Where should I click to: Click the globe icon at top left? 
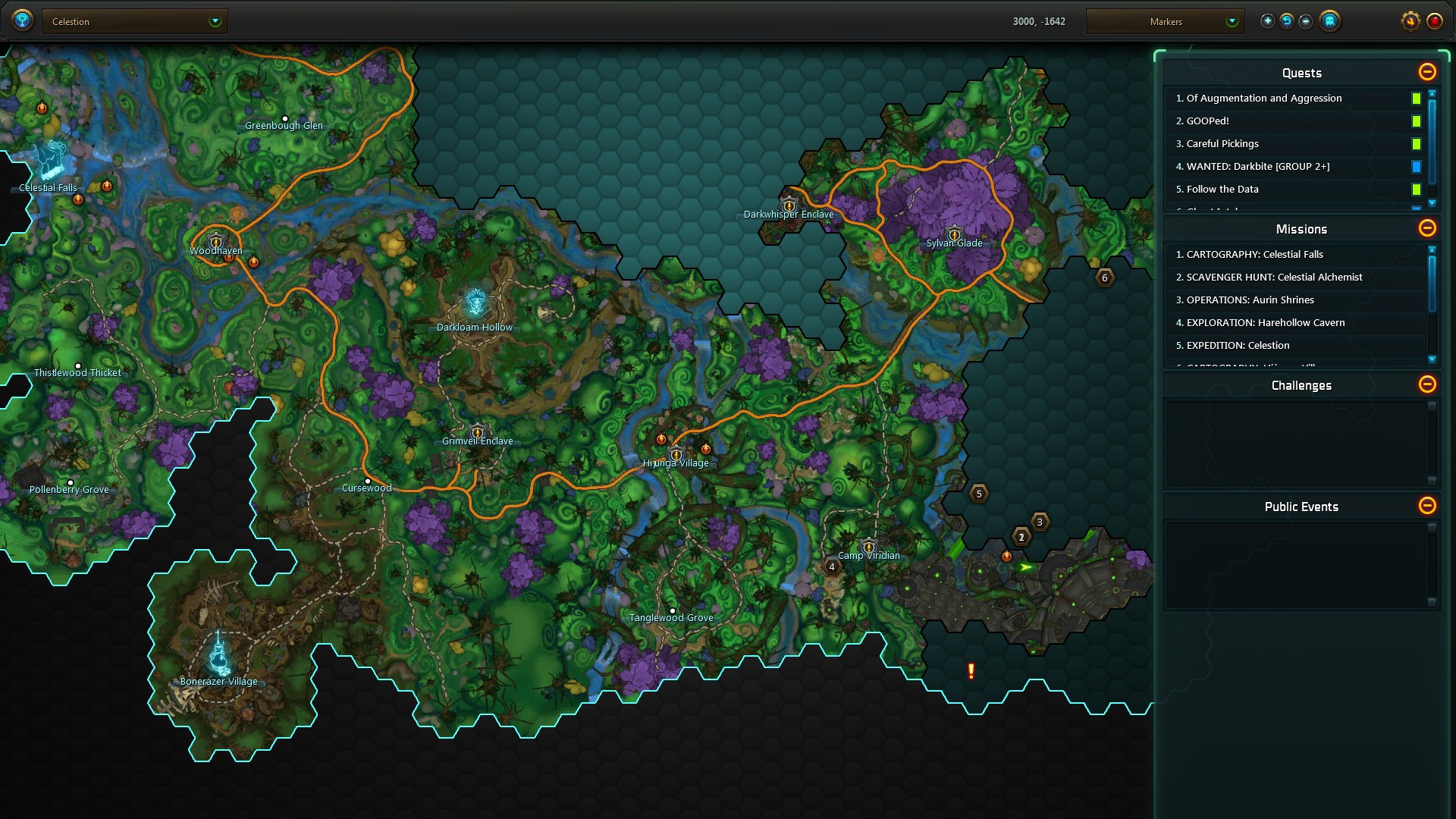[23, 20]
